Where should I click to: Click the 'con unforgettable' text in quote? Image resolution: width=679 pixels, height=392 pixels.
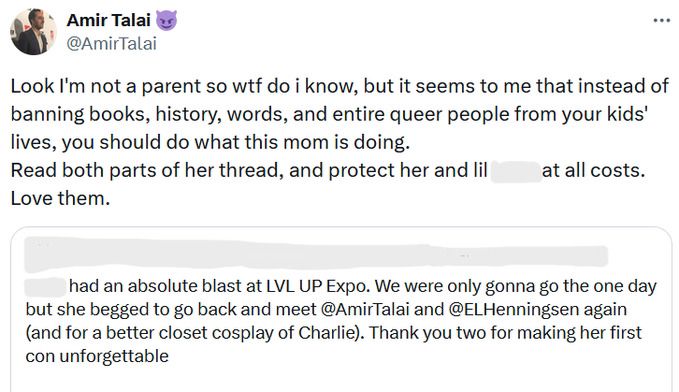pos(97,356)
